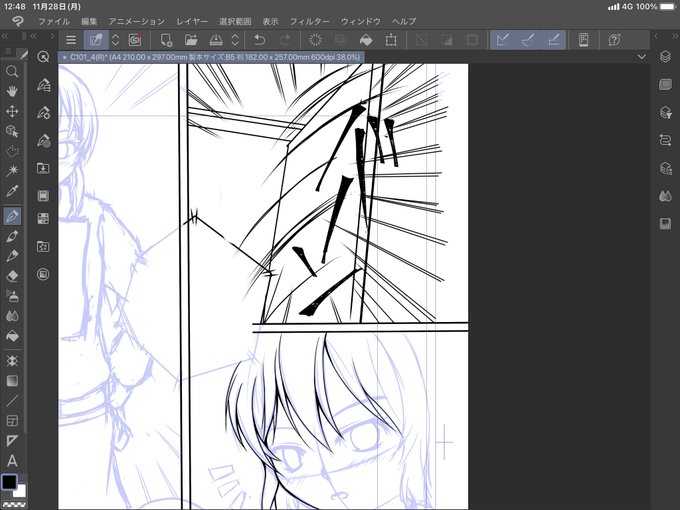Undo the last stroke
The image size is (680, 510).
[259, 40]
